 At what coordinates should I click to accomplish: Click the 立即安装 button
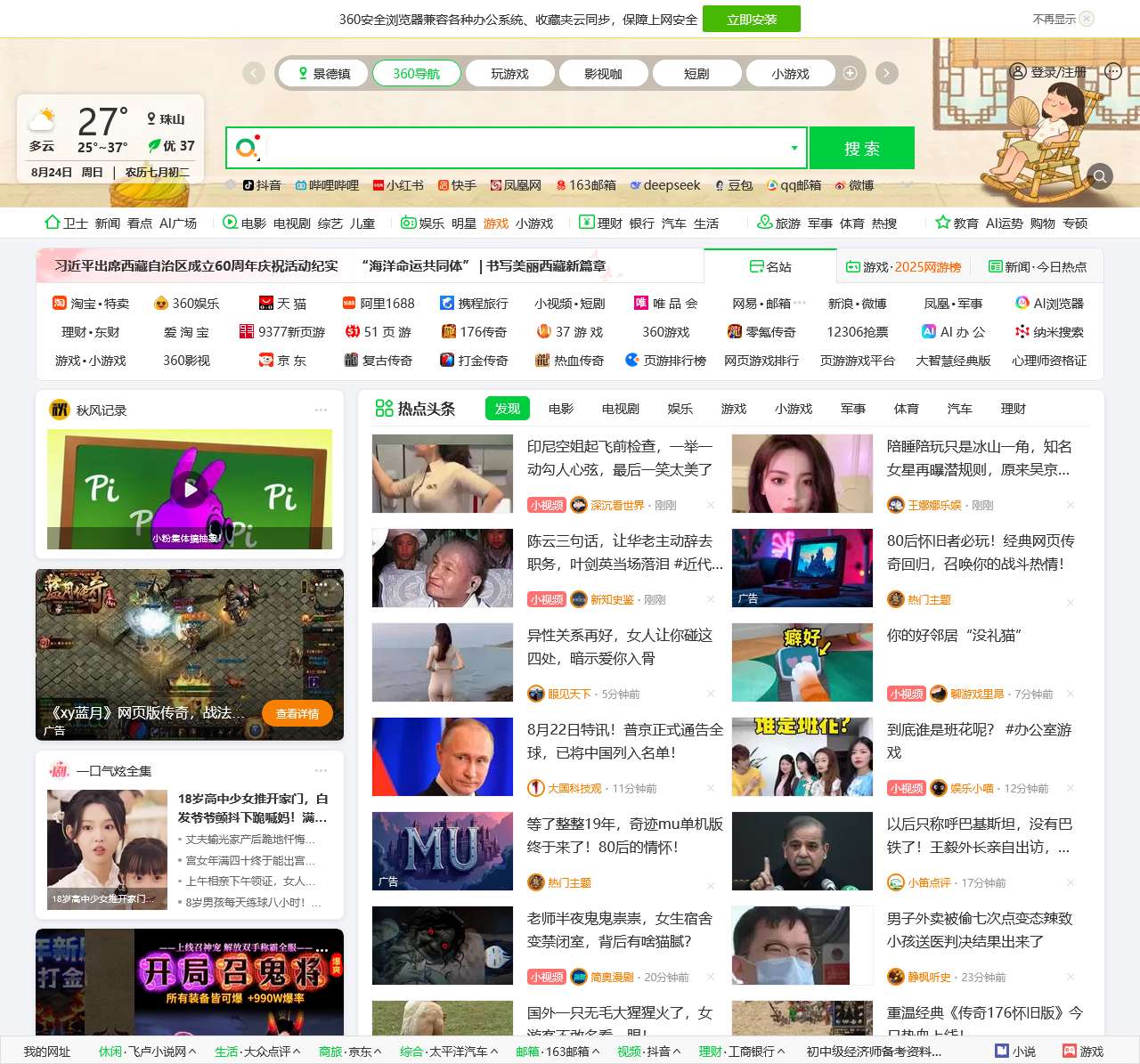[x=752, y=19]
